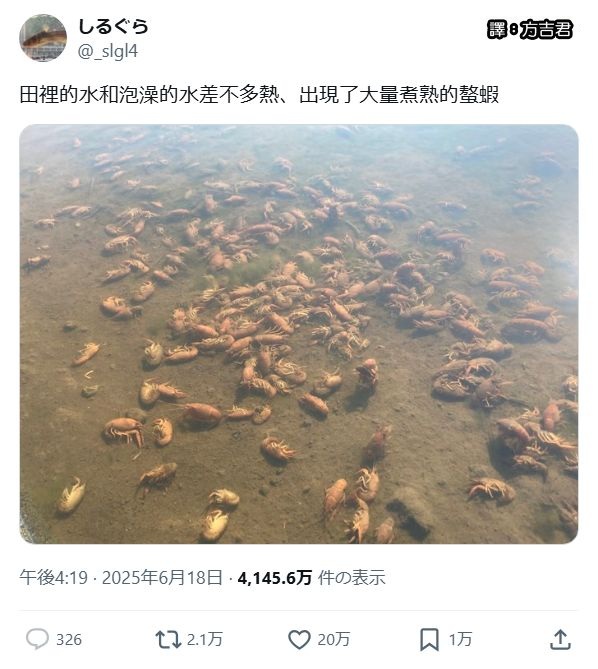The height and width of the screenshot is (669, 598).
Task: Bookmark this post with bookmark icon
Action: click(429, 639)
